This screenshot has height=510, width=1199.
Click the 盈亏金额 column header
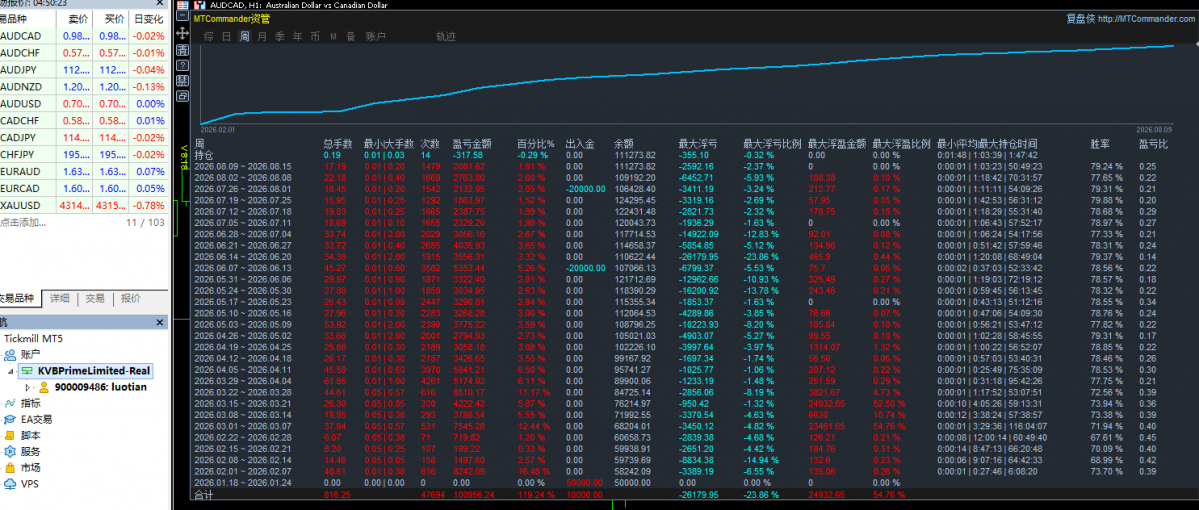click(472, 143)
